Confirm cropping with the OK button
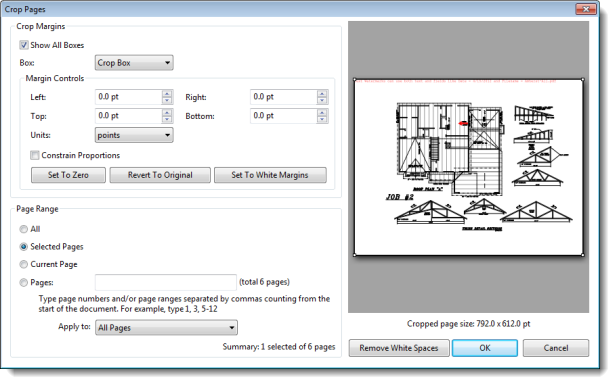 pyautogui.click(x=485, y=348)
